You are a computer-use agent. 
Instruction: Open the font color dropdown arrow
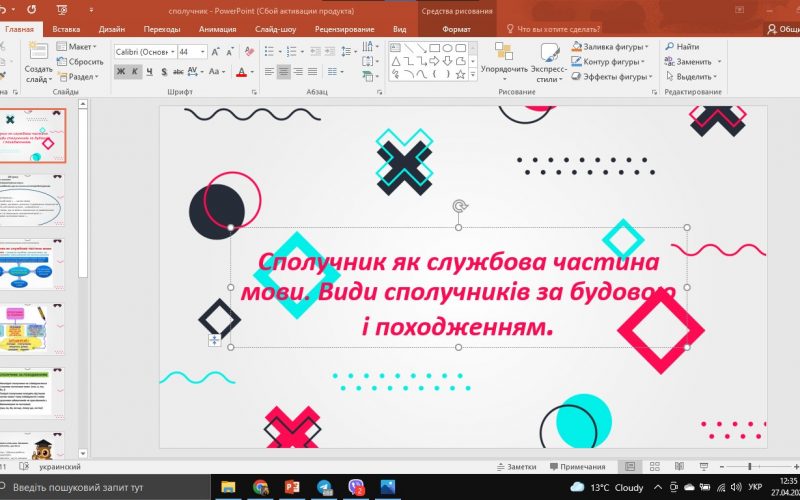252,72
